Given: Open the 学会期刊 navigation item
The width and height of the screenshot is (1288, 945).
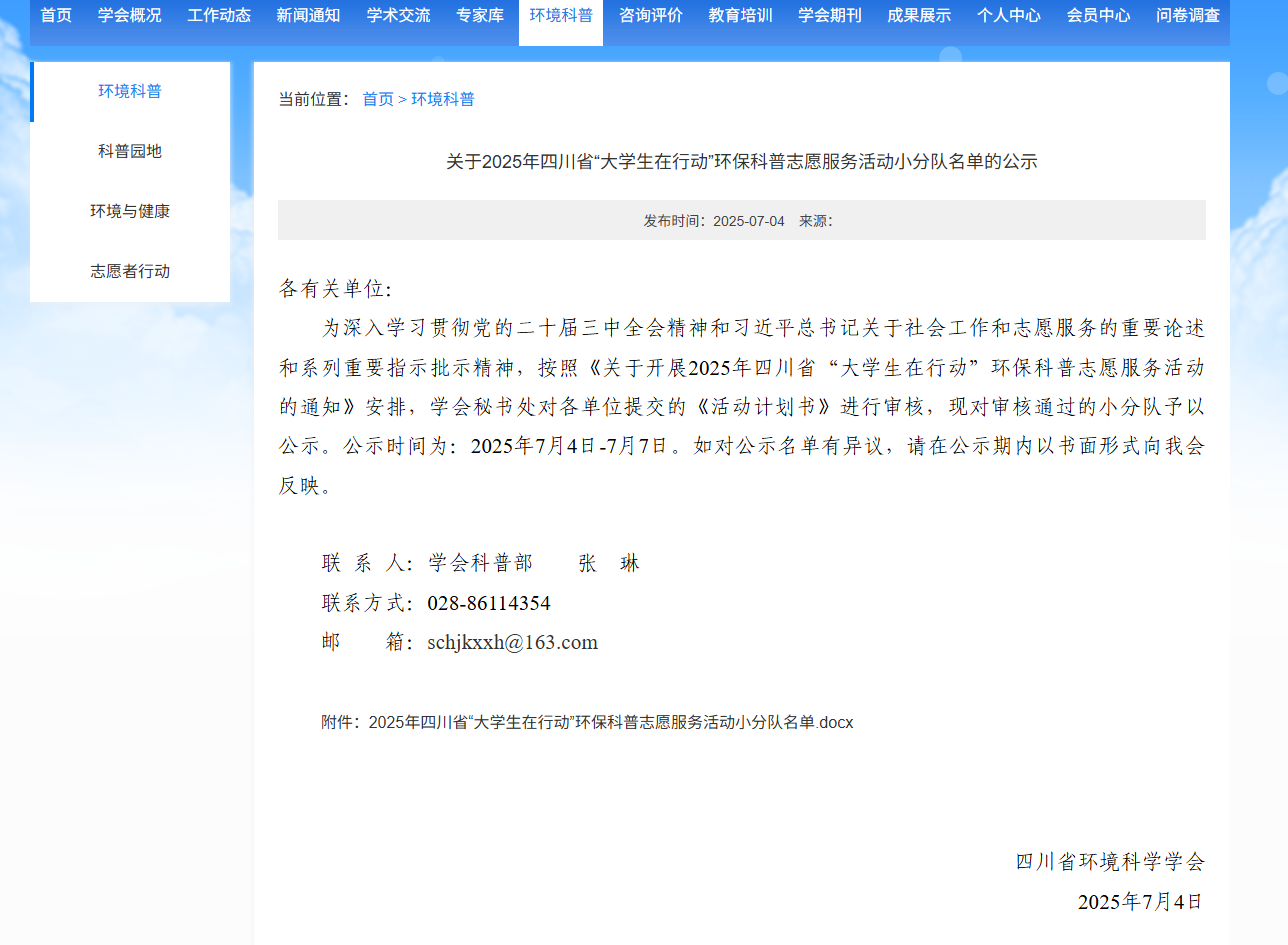Looking at the screenshot, I should point(830,16).
